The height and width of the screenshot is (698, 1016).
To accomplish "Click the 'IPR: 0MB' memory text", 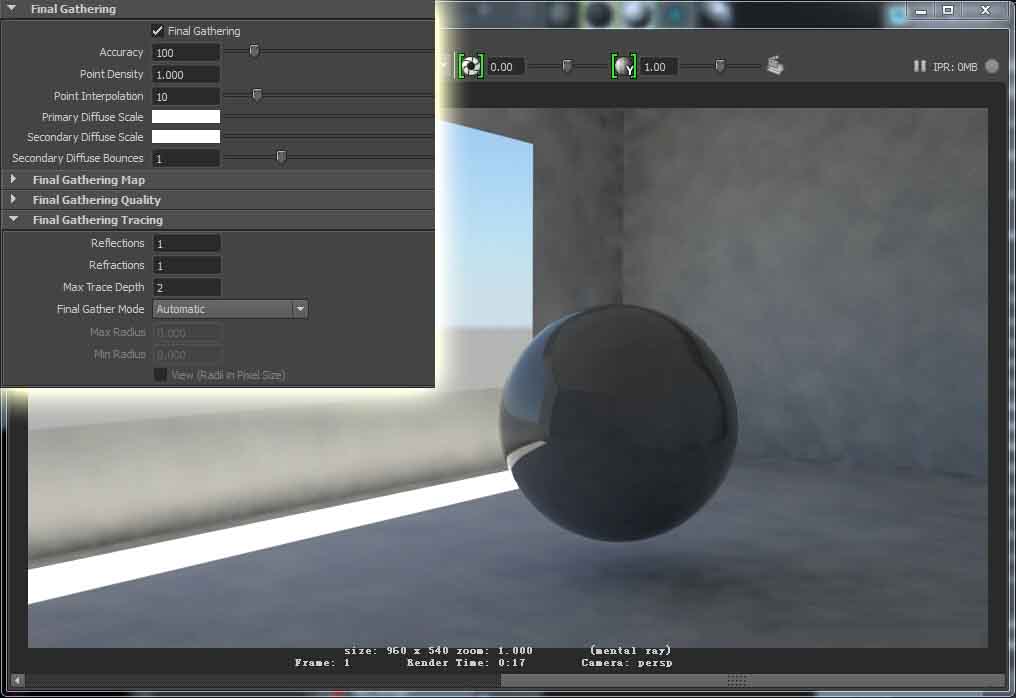I will (x=955, y=67).
